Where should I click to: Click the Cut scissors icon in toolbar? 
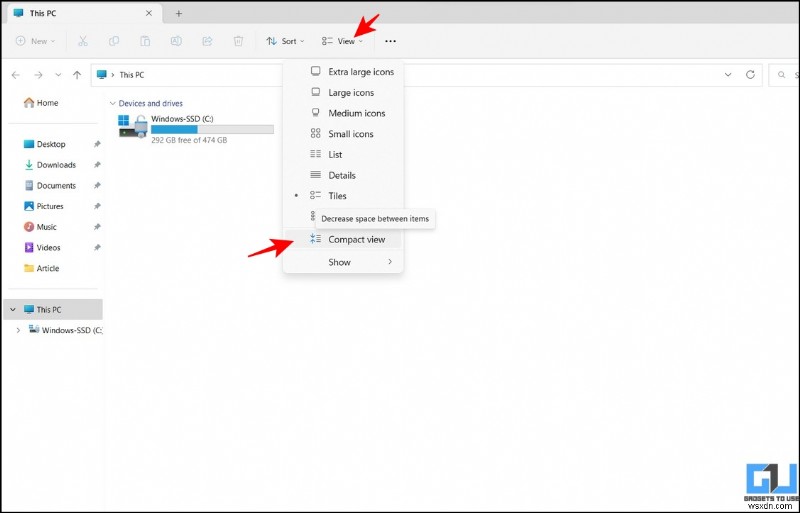click(x=83, y=41)
